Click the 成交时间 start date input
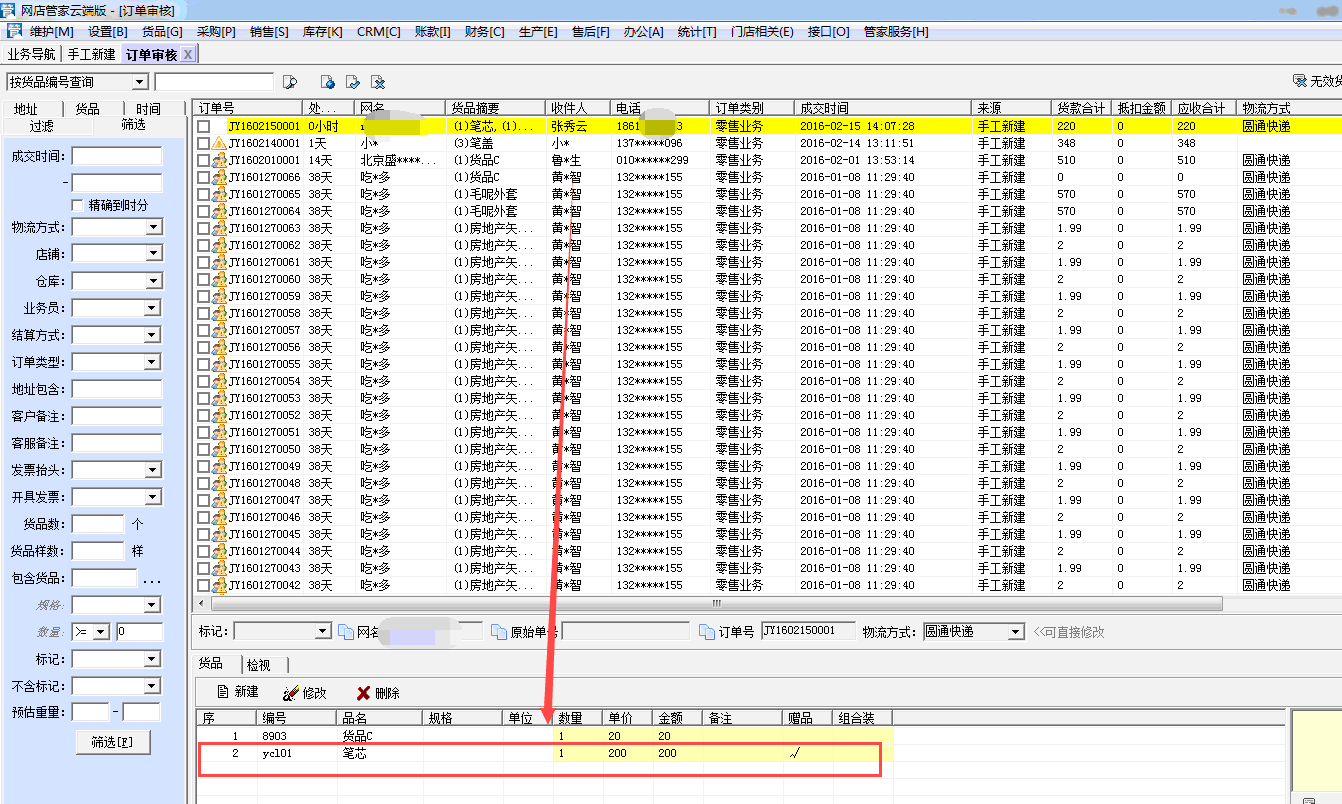Viewport: 1342px width, 804px height. (x=117, y=156)
